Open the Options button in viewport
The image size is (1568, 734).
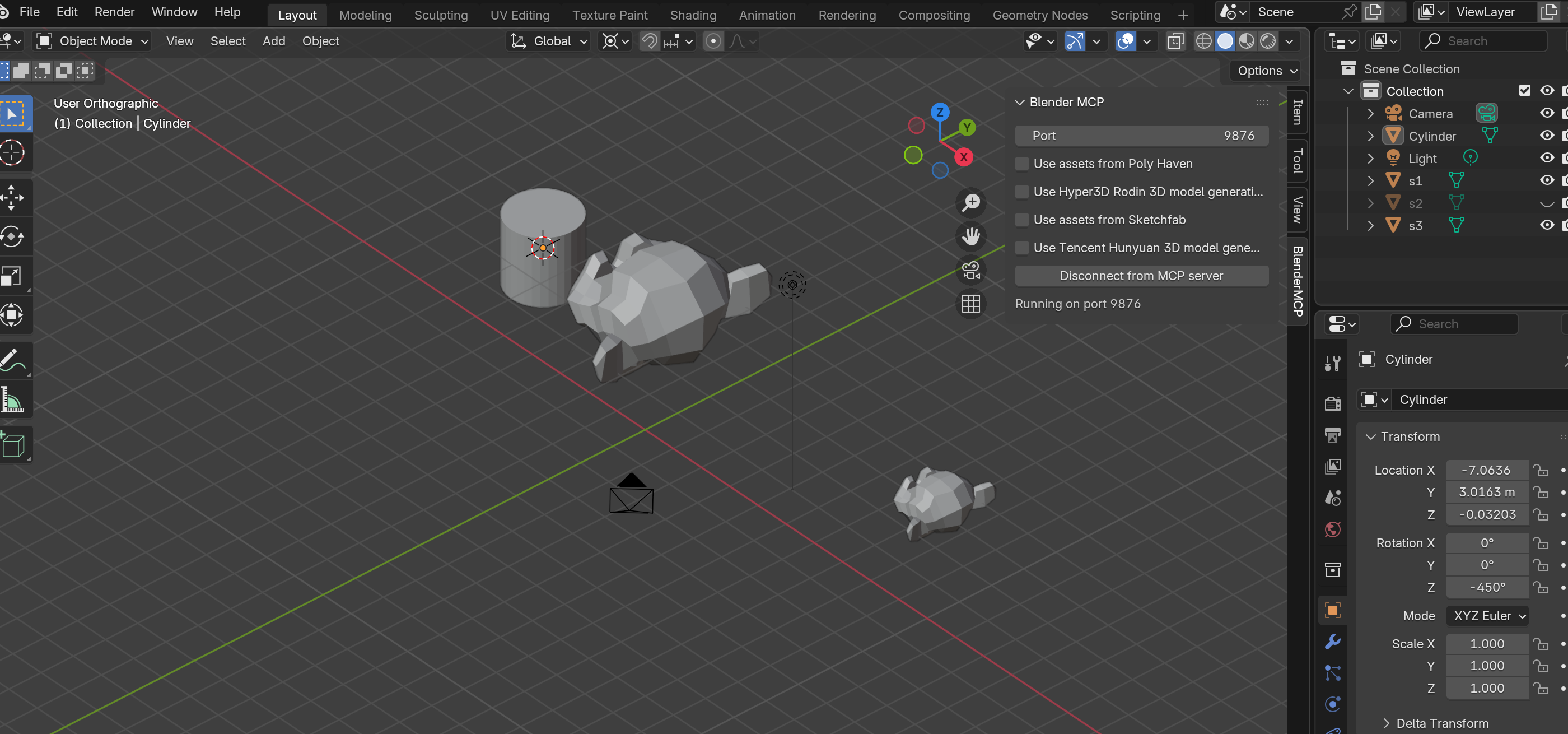1267,71
